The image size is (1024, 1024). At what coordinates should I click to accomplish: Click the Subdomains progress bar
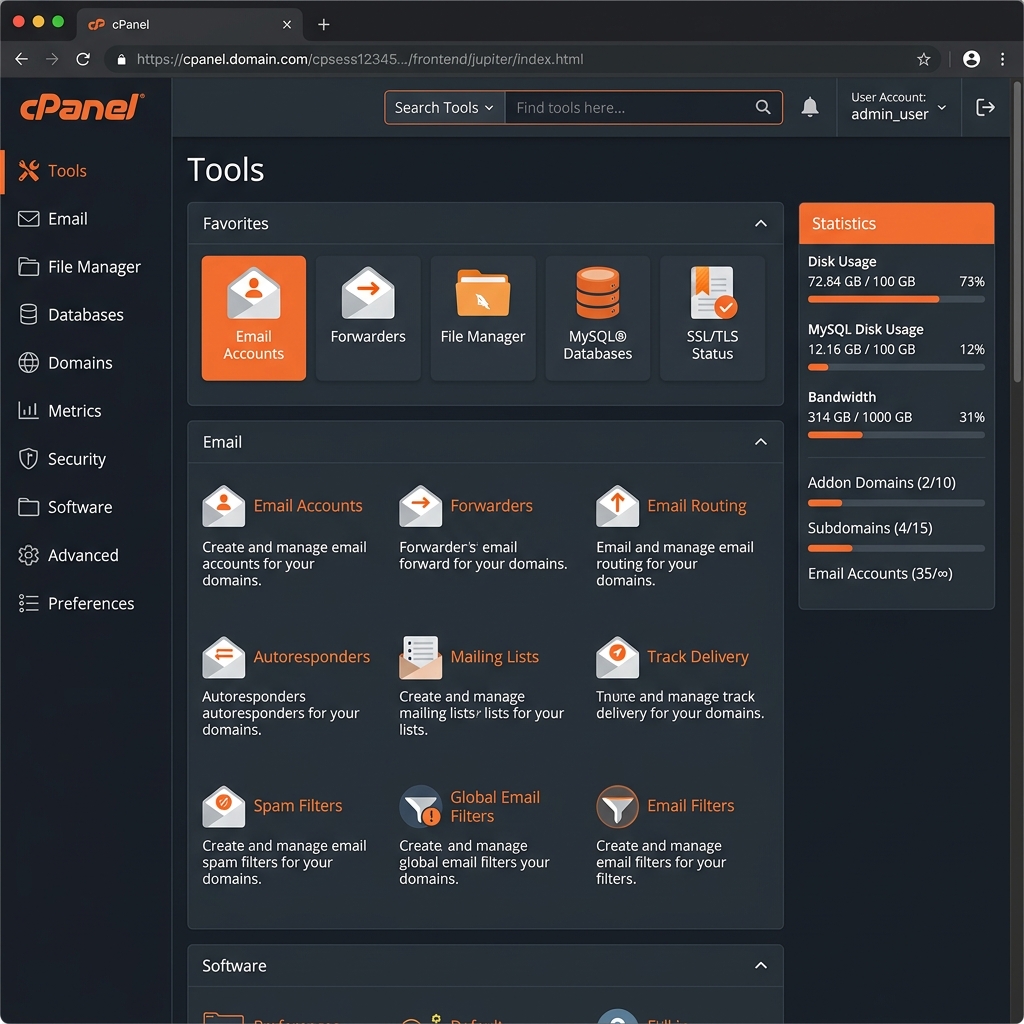coord(896,549)
